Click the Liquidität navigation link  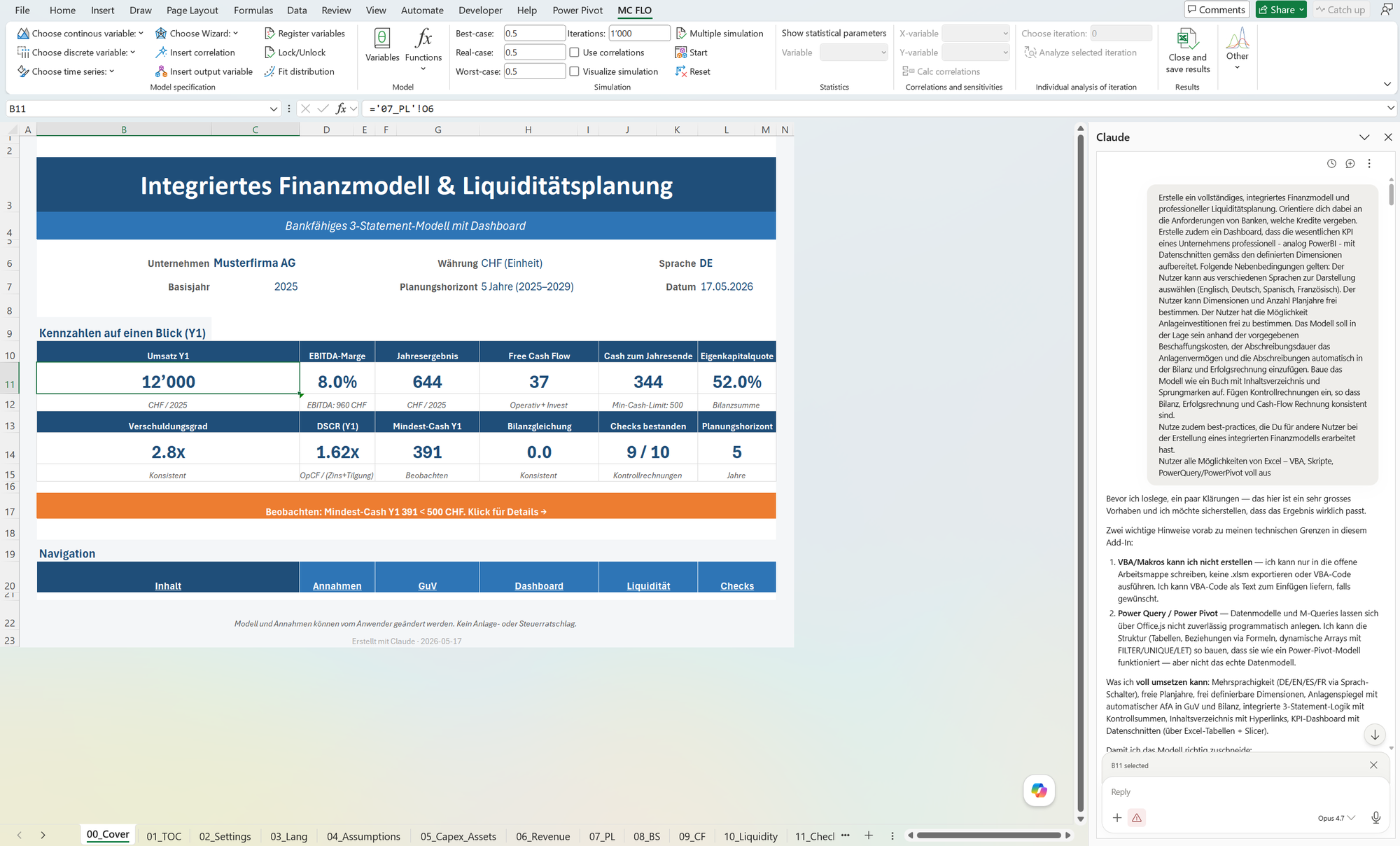click(648, 585)
